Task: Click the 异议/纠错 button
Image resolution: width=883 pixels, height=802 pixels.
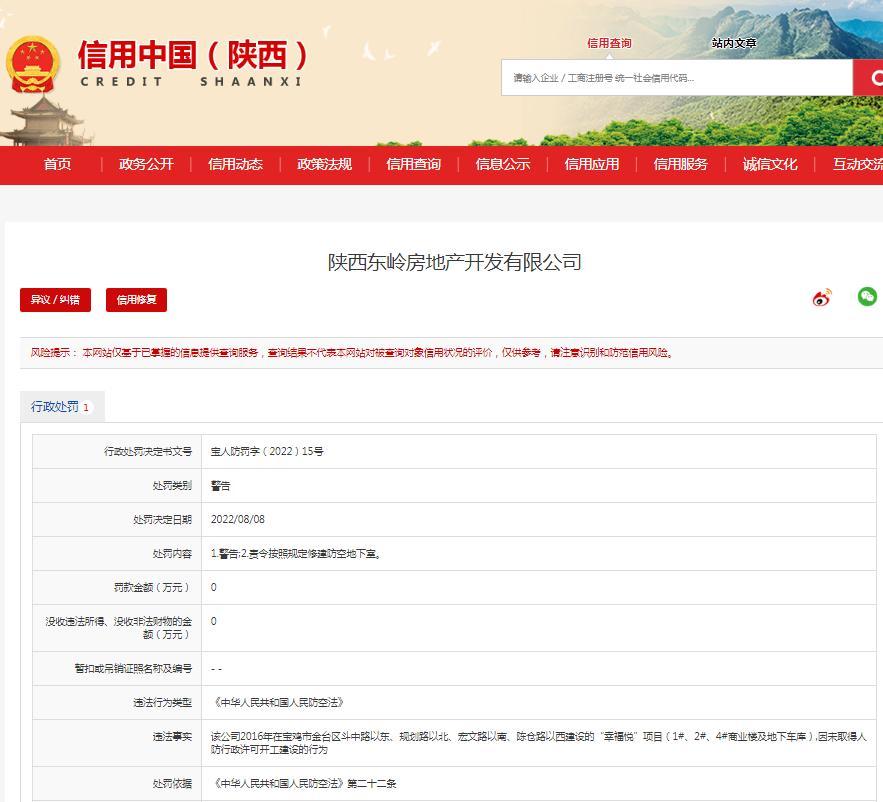Action: [x=55, y=300]
